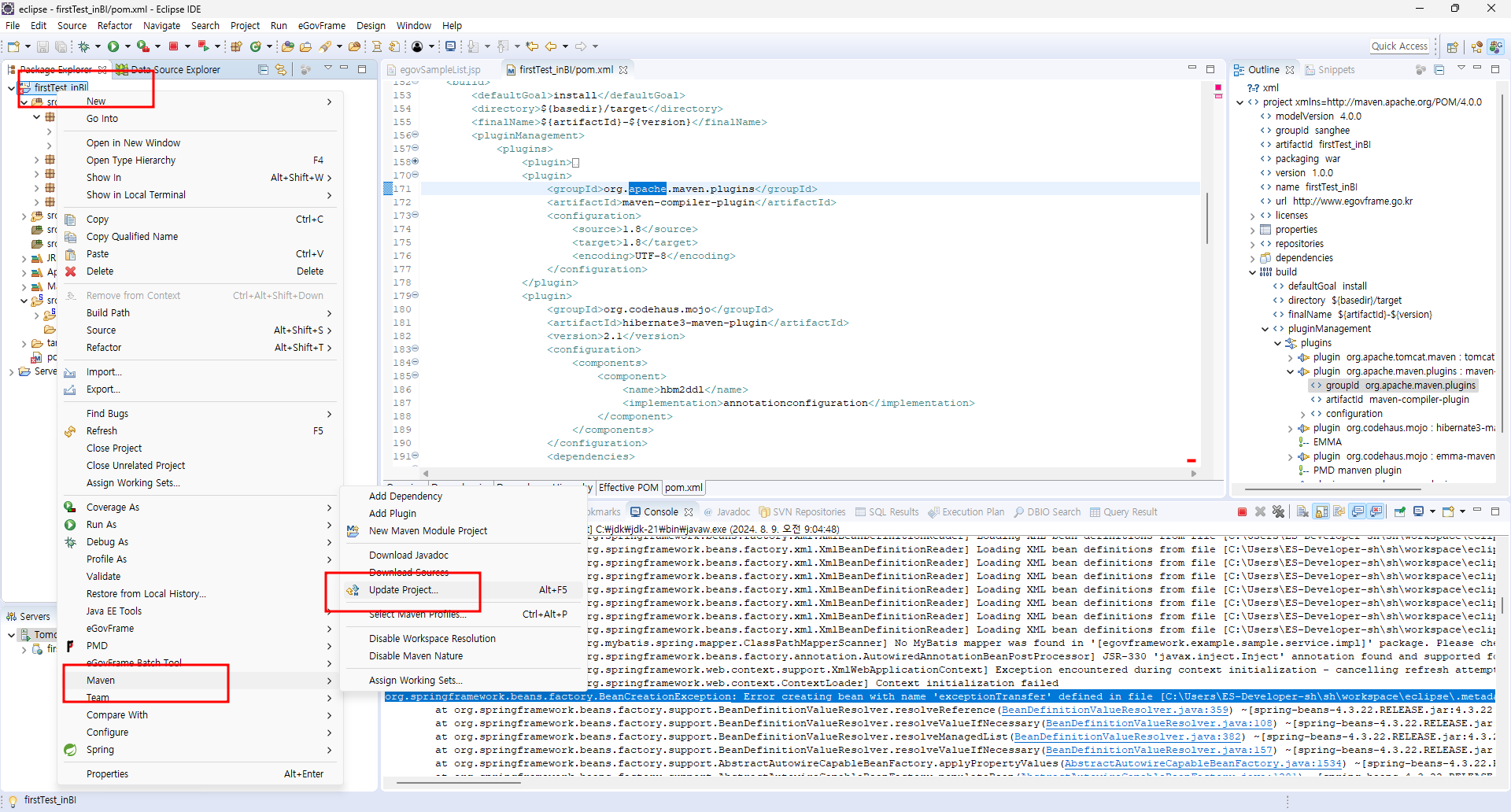Select the artifactId maven-compiler-plugin Outline row
The height and width of the screenshot is (812, 1511).
[1390, 400]
